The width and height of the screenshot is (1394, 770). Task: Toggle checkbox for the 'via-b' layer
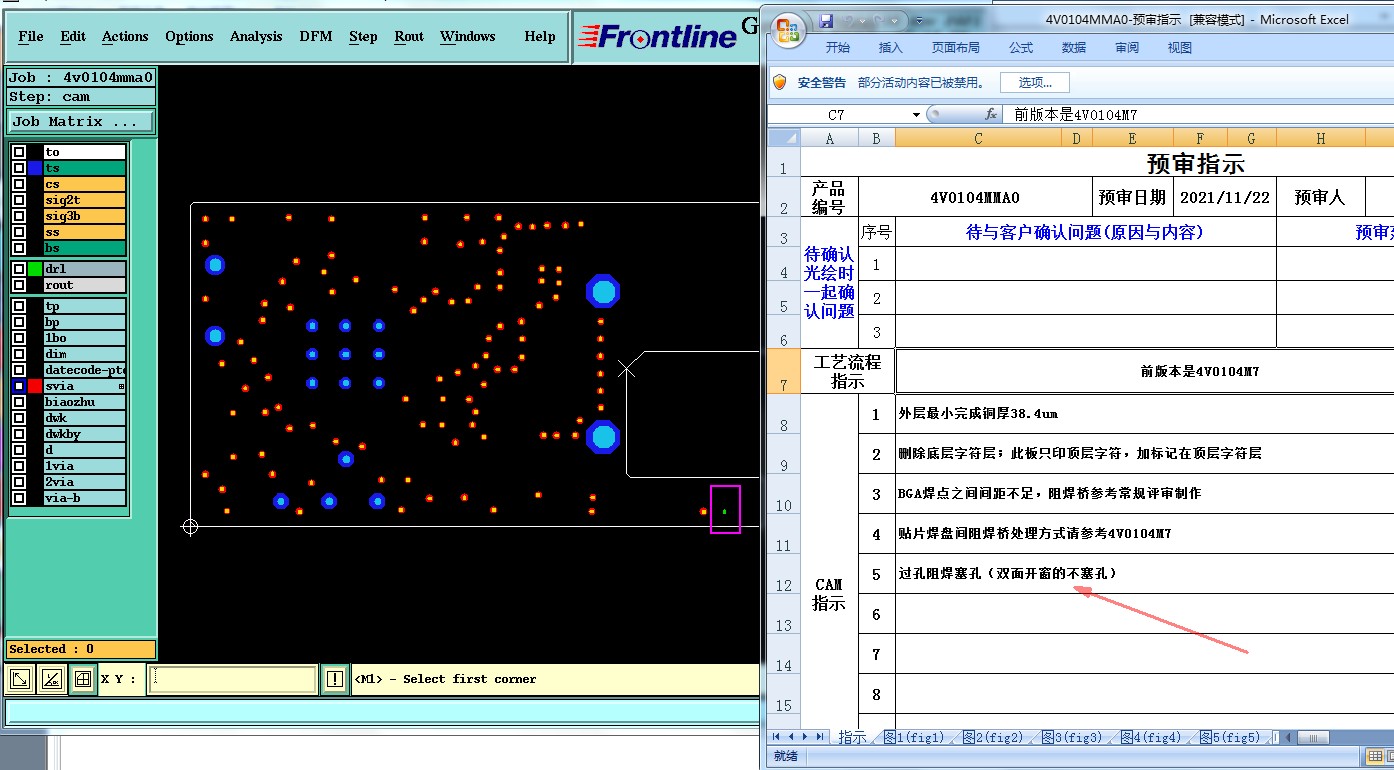[19, 498]
